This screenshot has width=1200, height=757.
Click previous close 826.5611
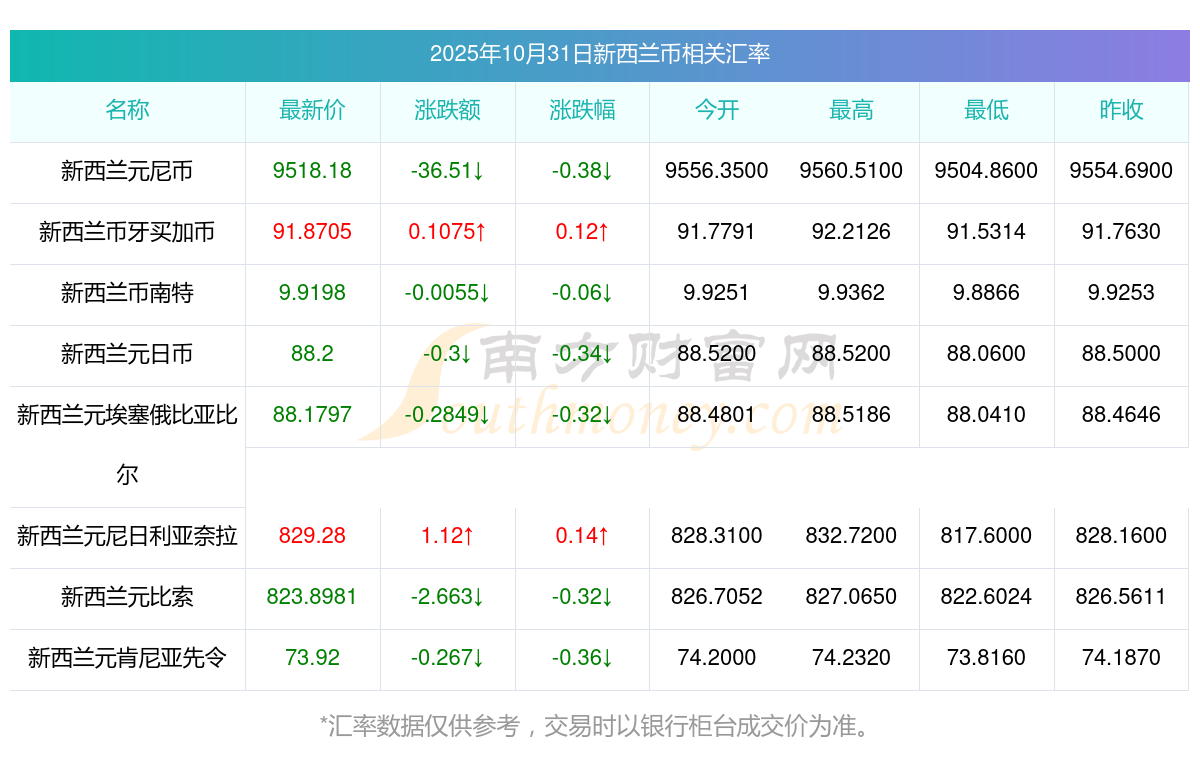1121,597
